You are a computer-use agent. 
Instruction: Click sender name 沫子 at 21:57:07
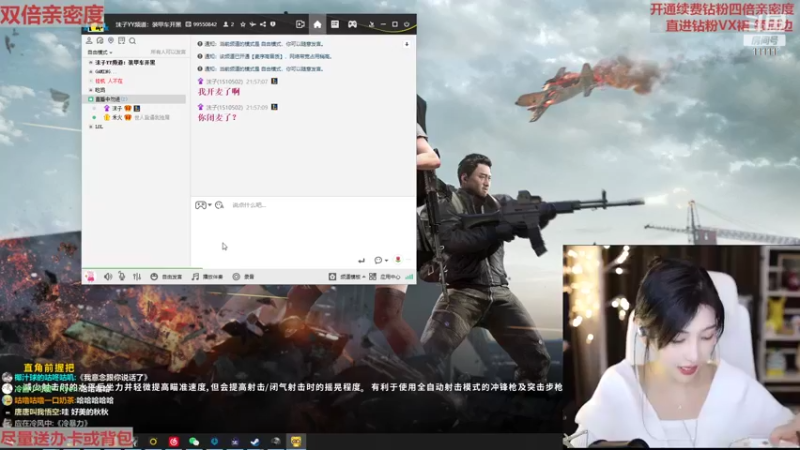point(224,81)
